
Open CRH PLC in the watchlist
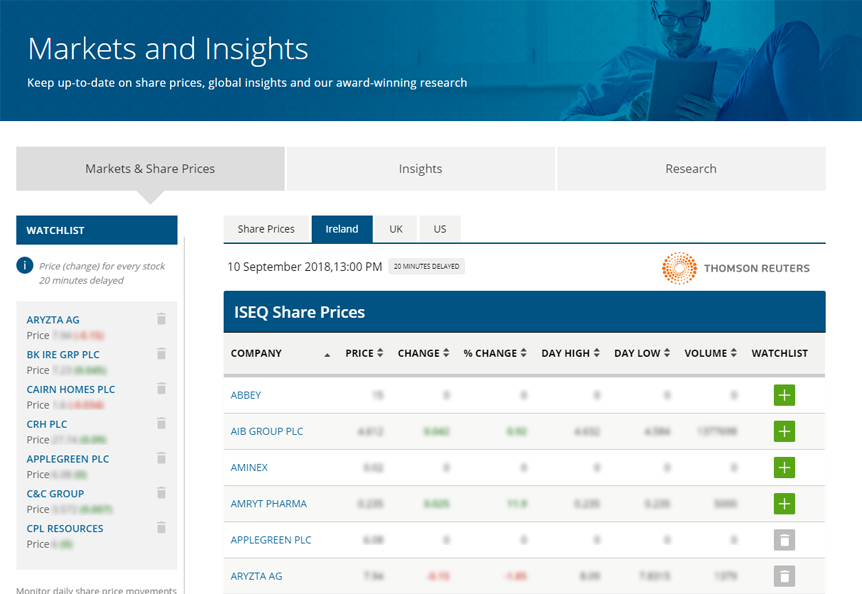(x=47, y=424)
